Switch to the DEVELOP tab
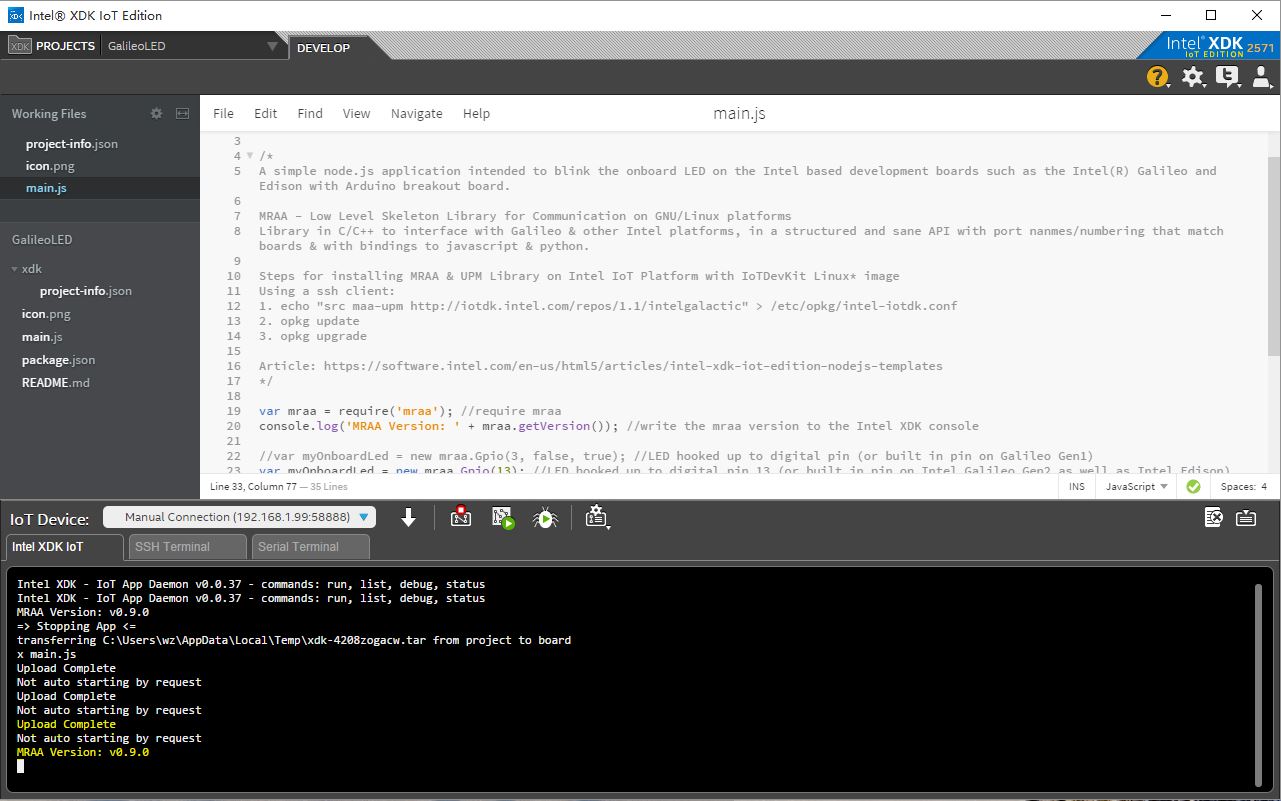The image size is (1281, 801). coord(323,47)
